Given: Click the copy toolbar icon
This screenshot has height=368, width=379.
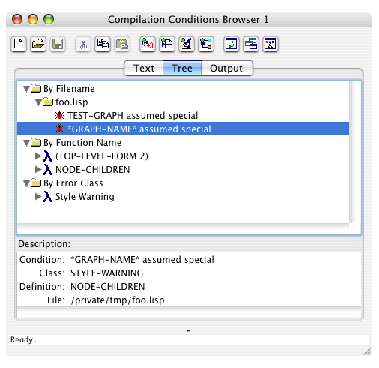Looking at the screenshot, I should (x=103, y=44).
